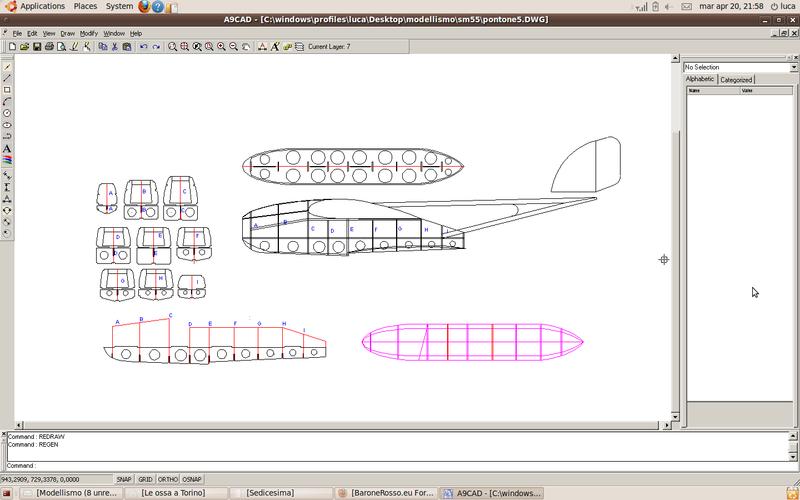Click the Save file icon
This screenshot has width=800, height=500.
[37, 46]
